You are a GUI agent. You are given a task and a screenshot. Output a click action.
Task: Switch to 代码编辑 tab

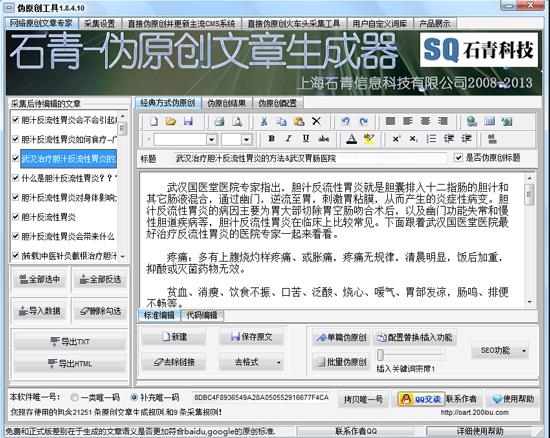202,315
